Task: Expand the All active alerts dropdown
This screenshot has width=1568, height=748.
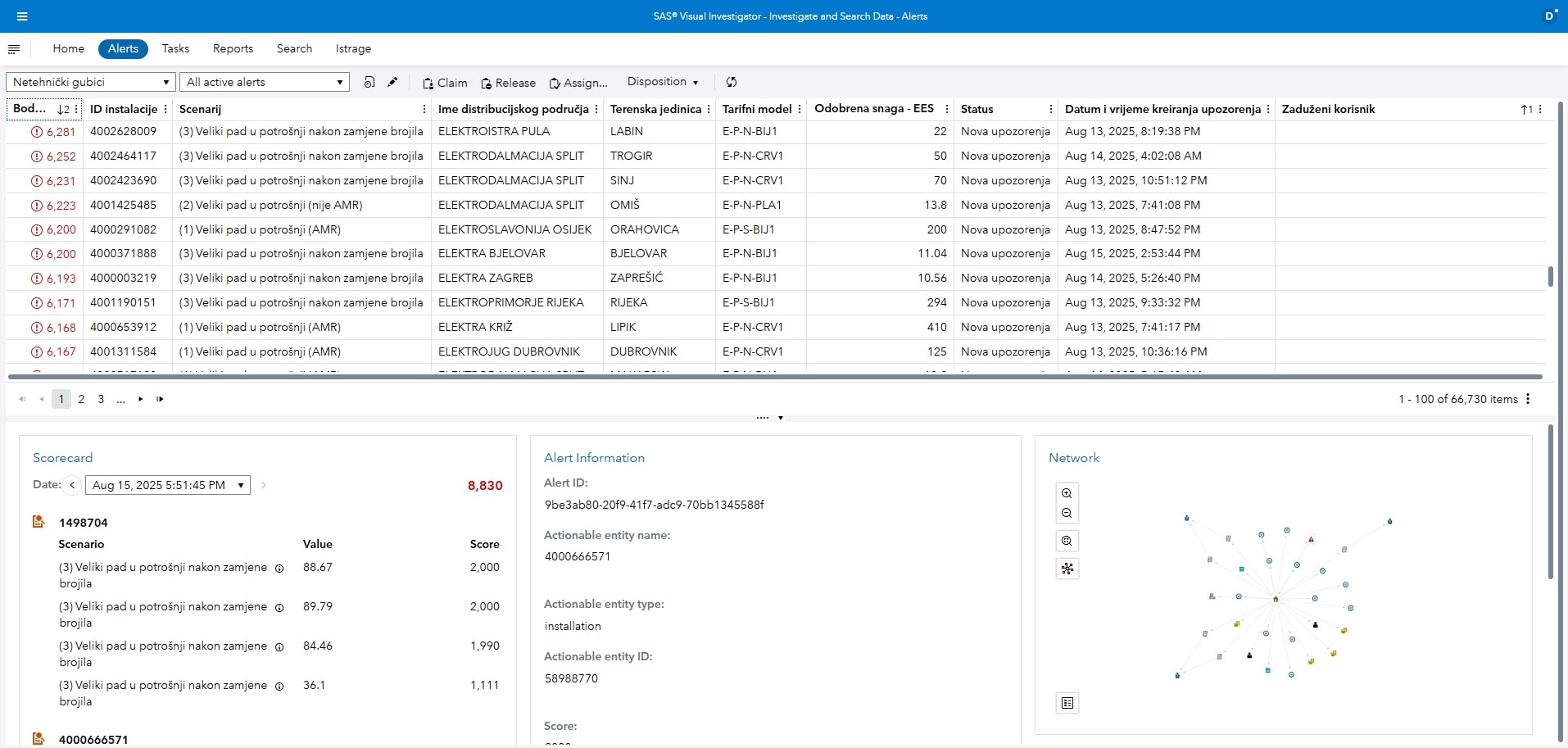Action: [264, 82]
